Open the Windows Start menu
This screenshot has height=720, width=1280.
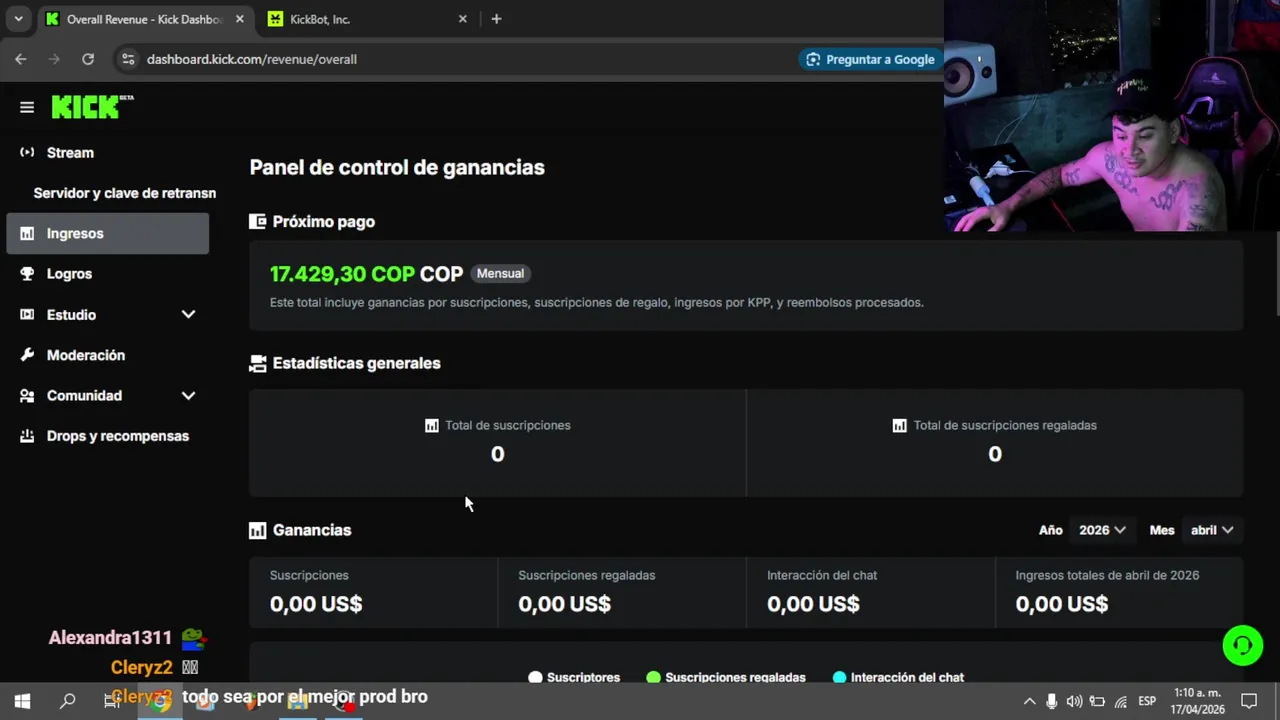tap(22, 701)
